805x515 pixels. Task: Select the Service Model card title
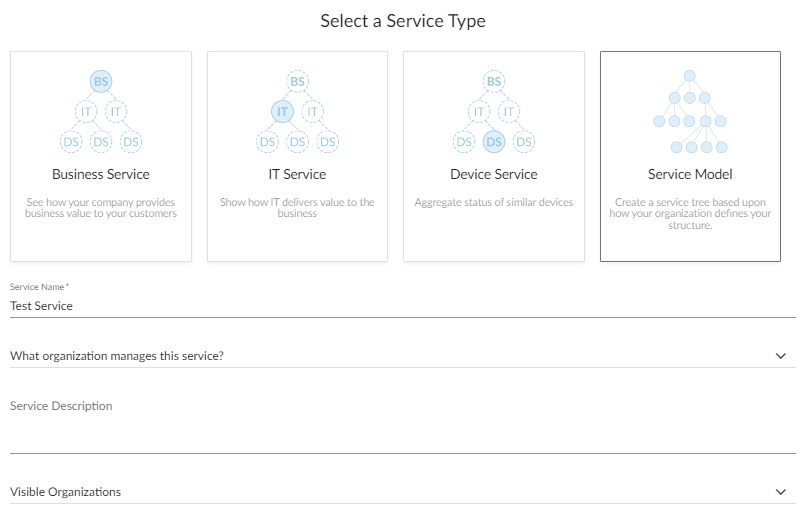point(690,174)
